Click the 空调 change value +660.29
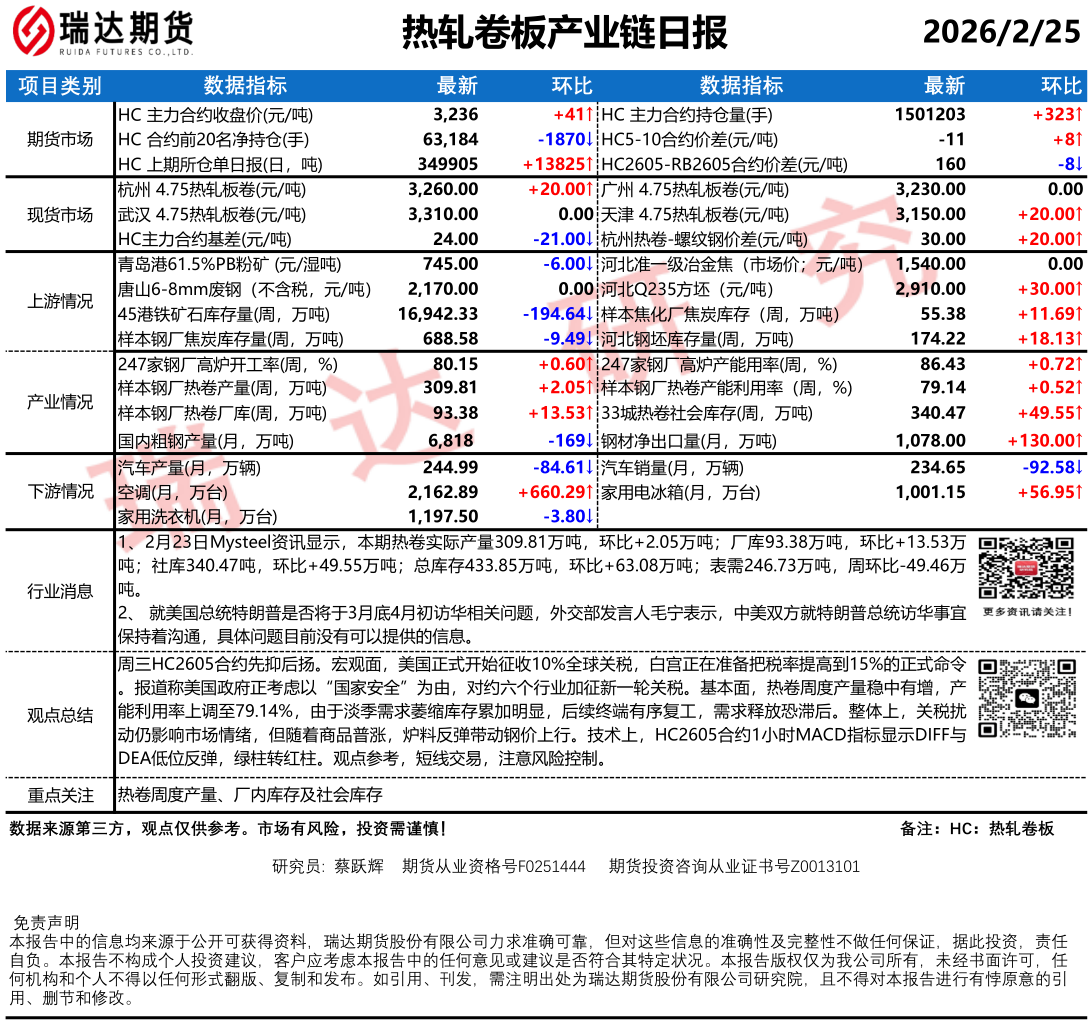This screenshot has width=1092, height=1024. tap(556, 492)
